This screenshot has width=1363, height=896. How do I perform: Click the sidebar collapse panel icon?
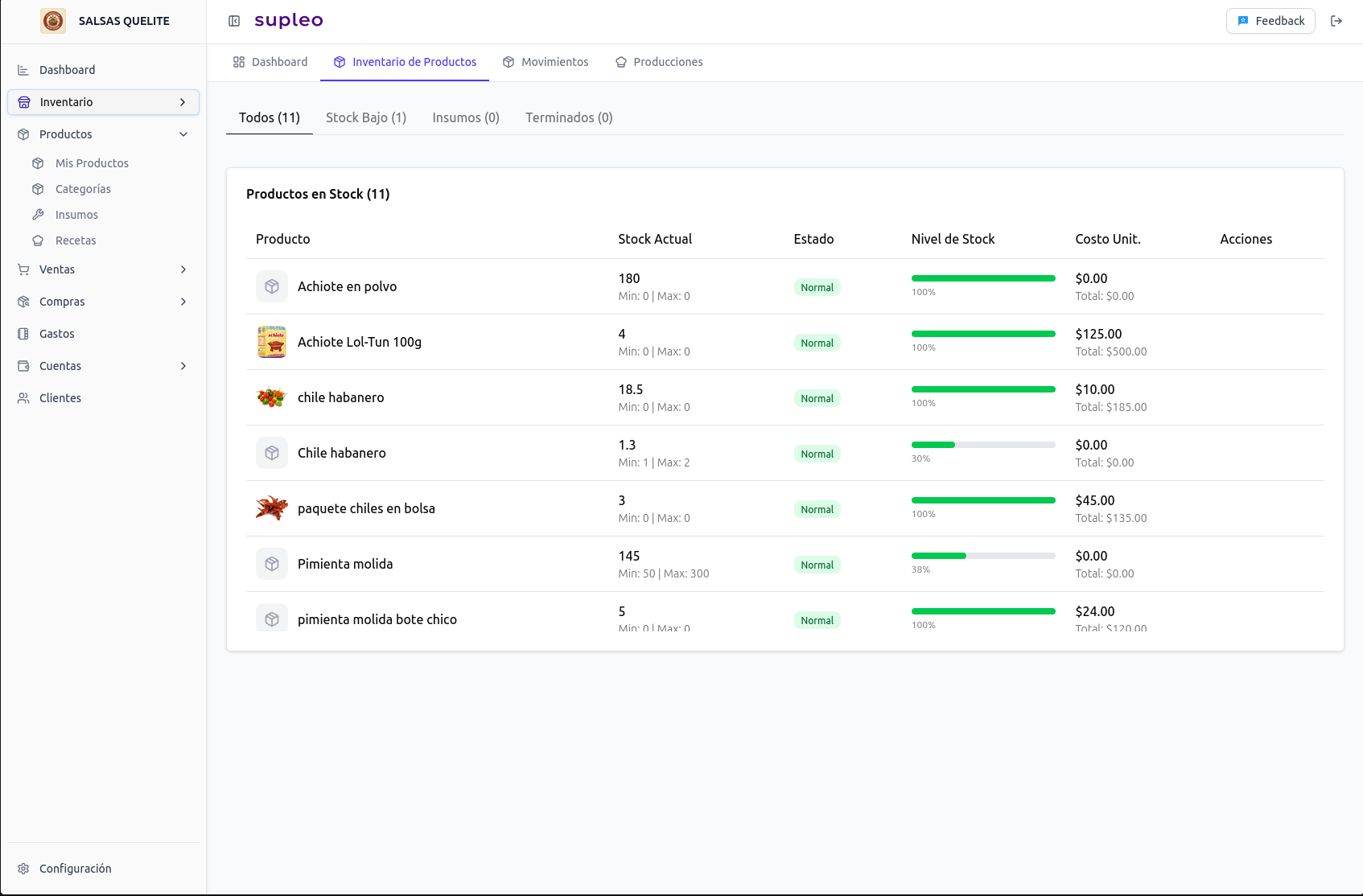[x=234, y=21]
